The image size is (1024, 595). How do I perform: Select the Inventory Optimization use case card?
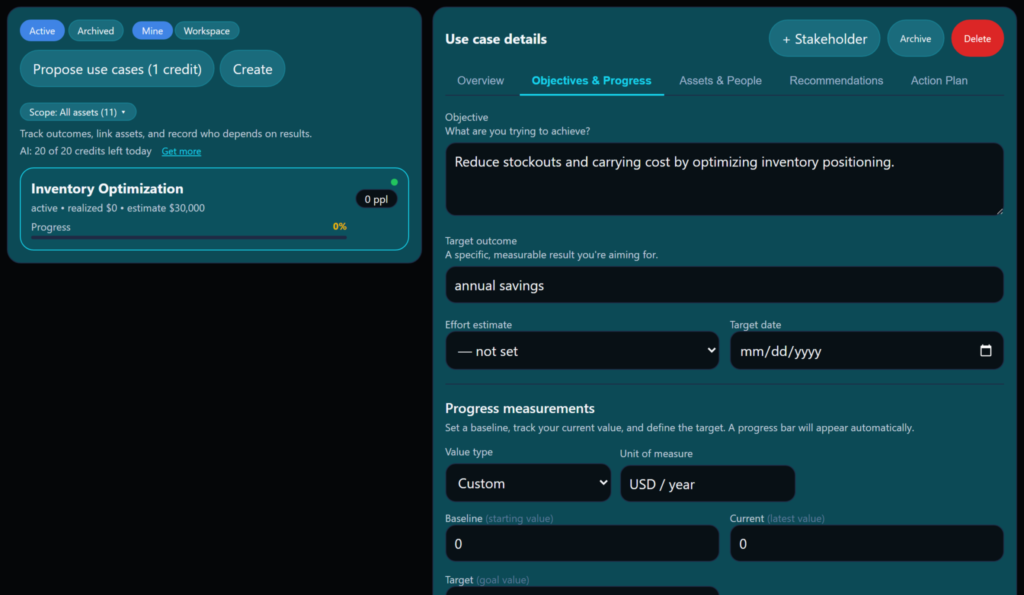coord(214,209)
